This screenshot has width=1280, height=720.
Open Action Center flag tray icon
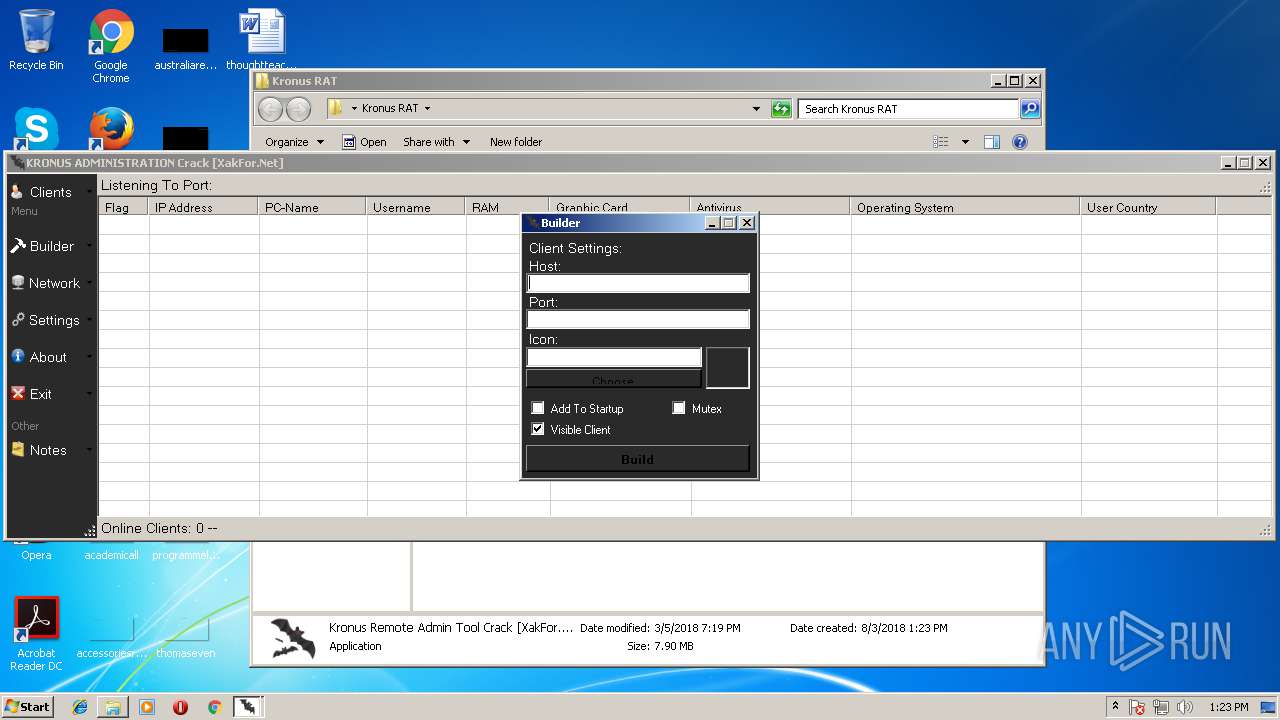pos(1137,707)
